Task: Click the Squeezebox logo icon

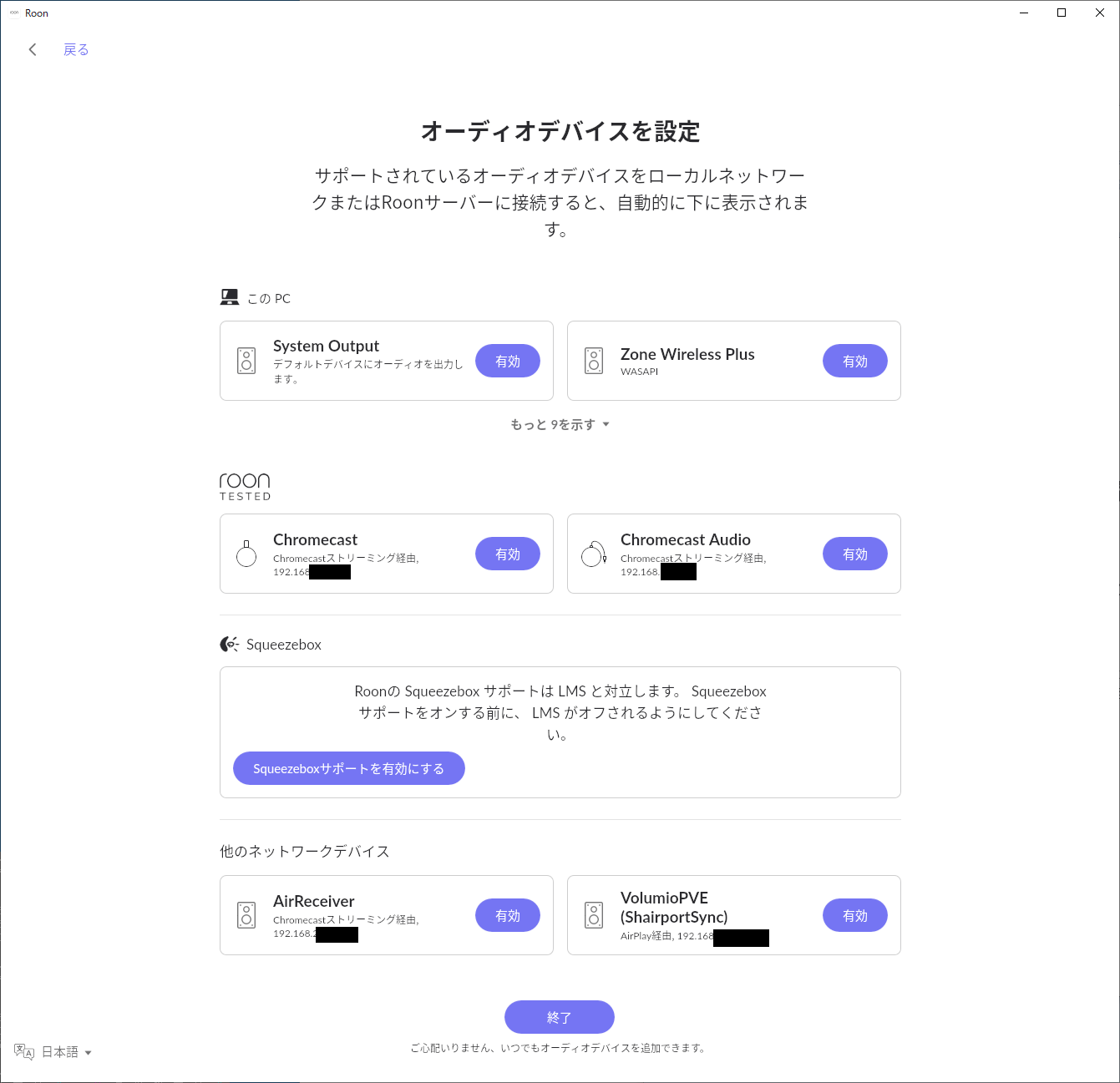Action: [x=230, y=644]
